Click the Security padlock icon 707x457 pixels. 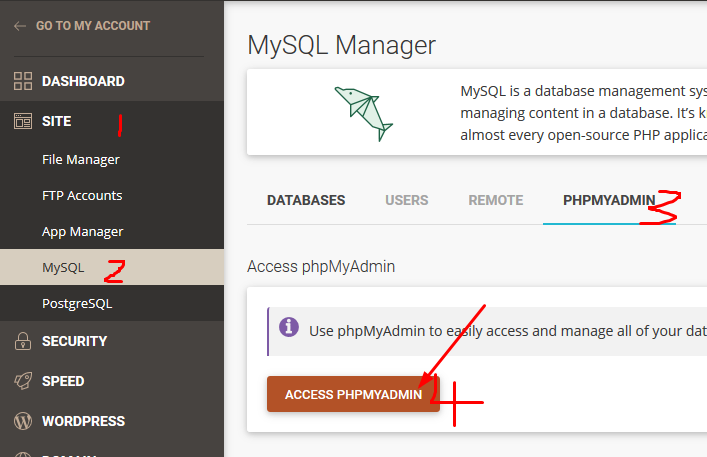tap(22, 341)
